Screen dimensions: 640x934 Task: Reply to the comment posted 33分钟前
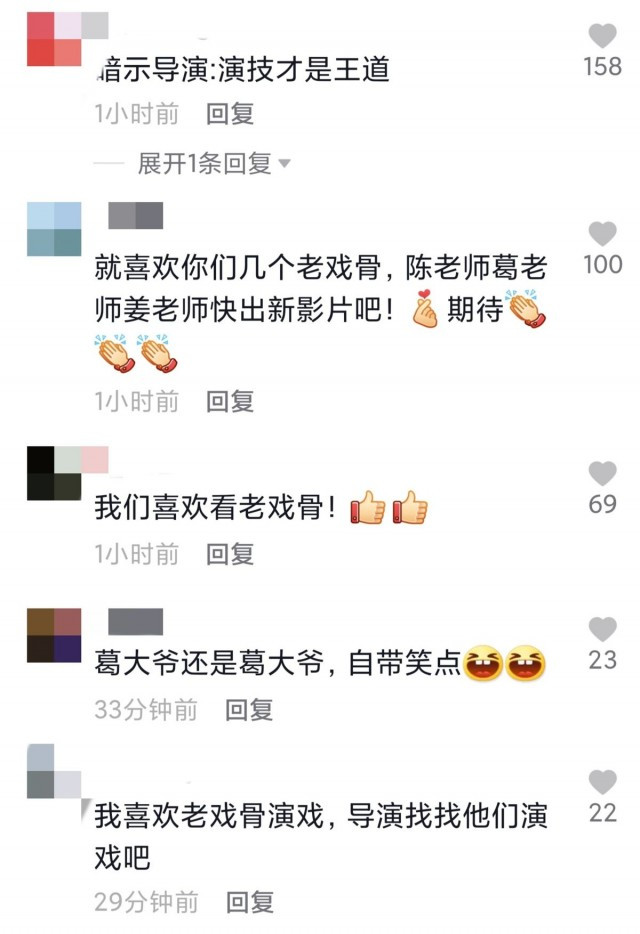click(249, 709)
